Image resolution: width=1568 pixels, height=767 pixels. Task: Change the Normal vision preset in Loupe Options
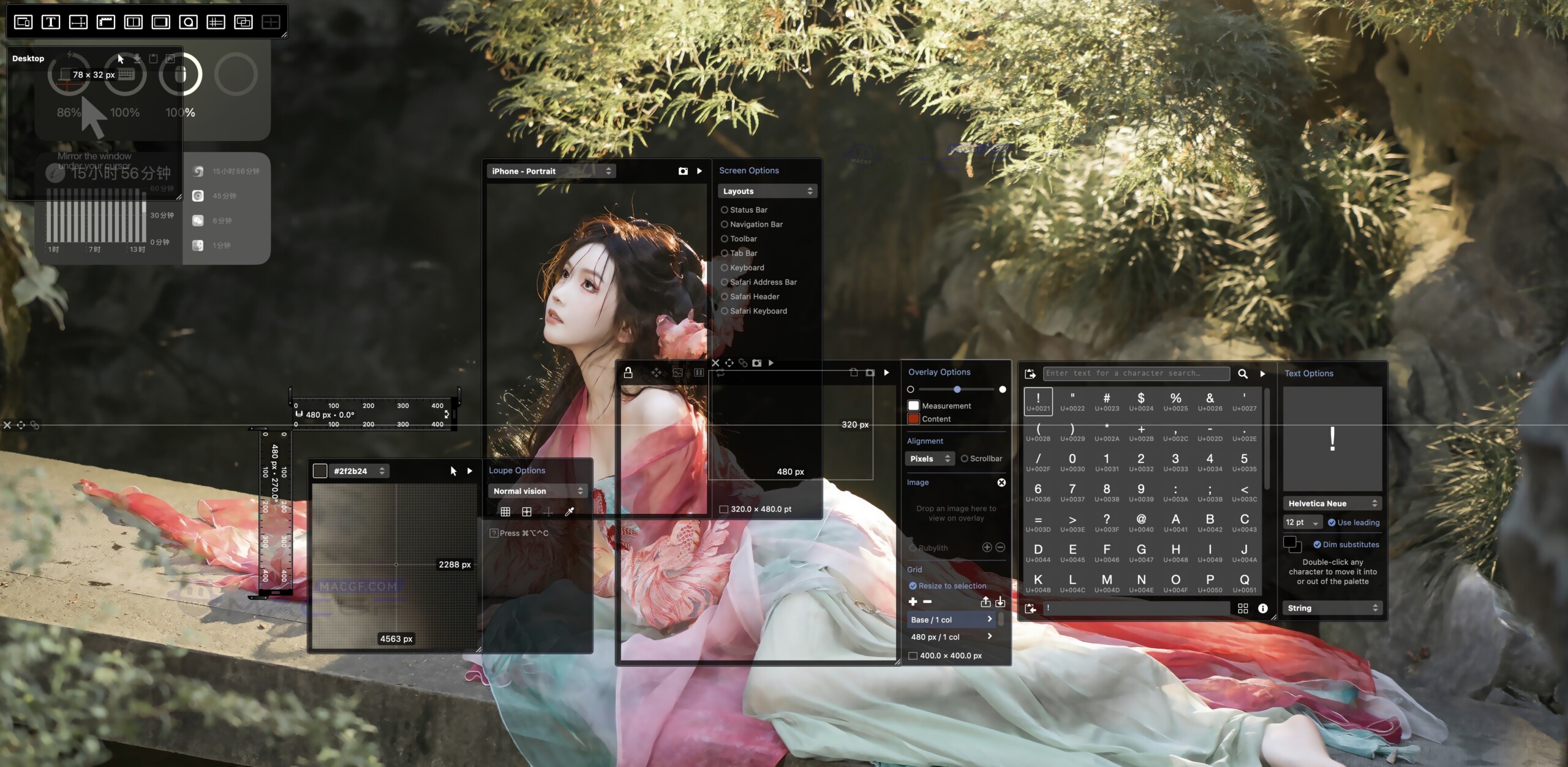(538, 491)
